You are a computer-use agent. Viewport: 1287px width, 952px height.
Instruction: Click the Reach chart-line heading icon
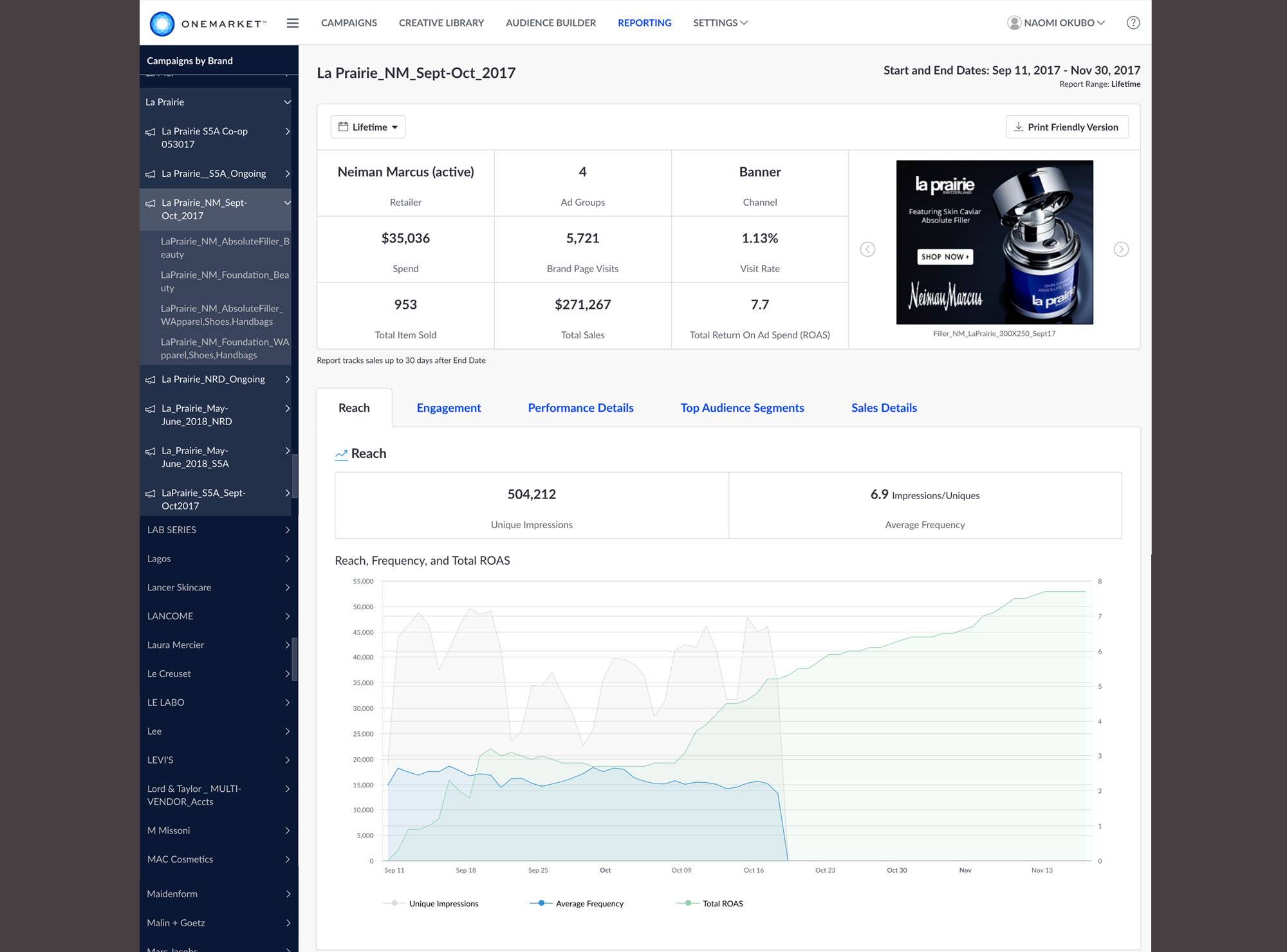[x=341, y=455]
